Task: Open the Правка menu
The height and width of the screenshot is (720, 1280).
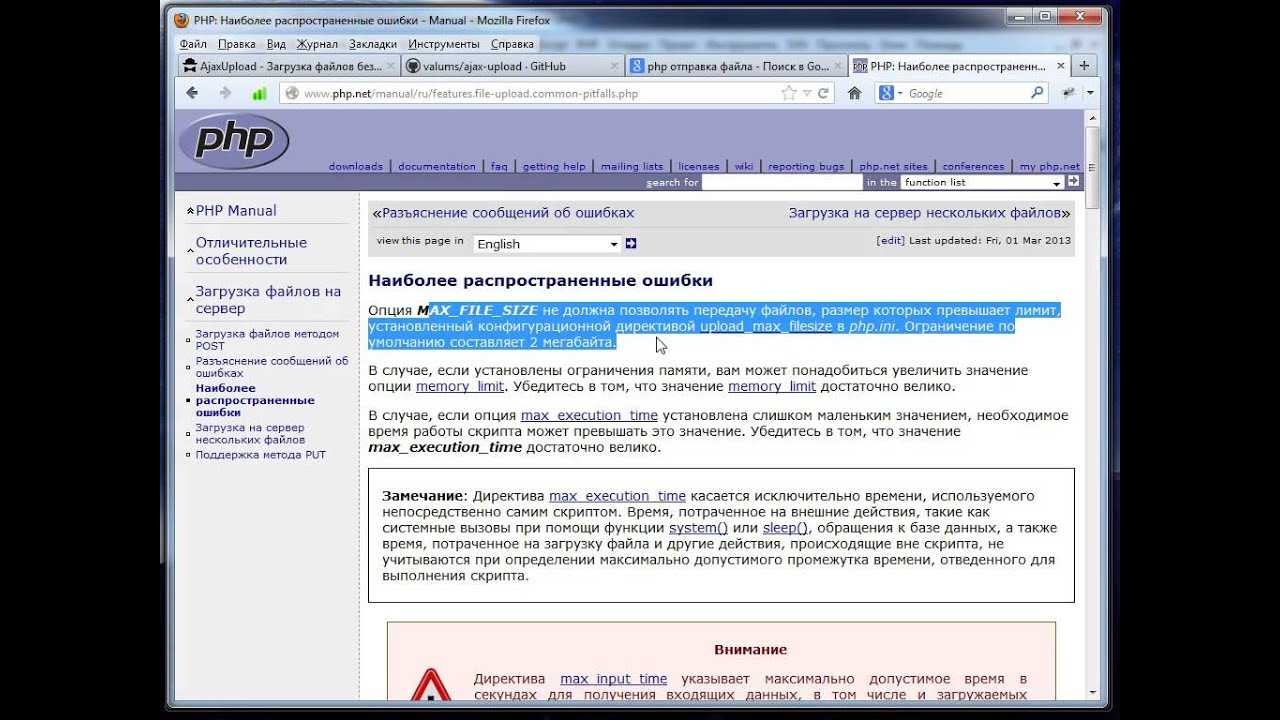Action: (237, 44)
